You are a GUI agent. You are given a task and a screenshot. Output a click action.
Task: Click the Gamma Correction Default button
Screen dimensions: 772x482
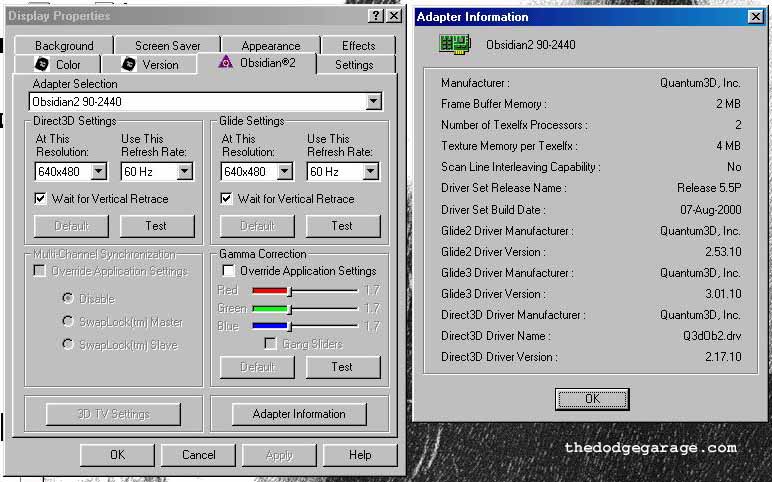point(257,367)
